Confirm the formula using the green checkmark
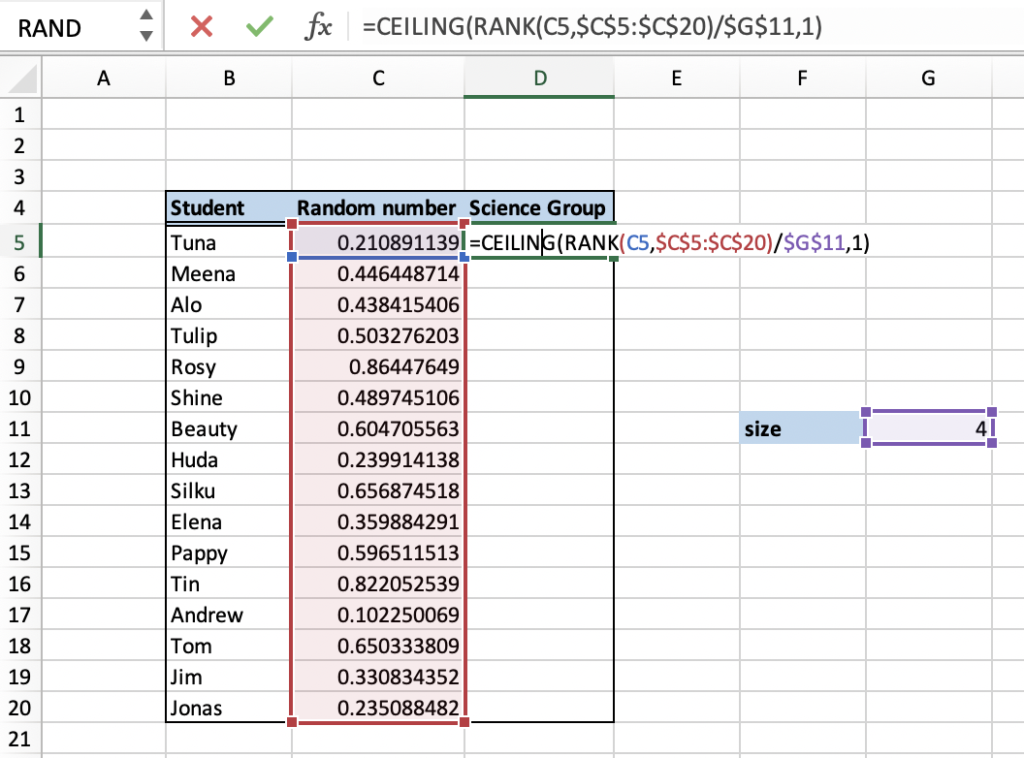 coord(258,27)
